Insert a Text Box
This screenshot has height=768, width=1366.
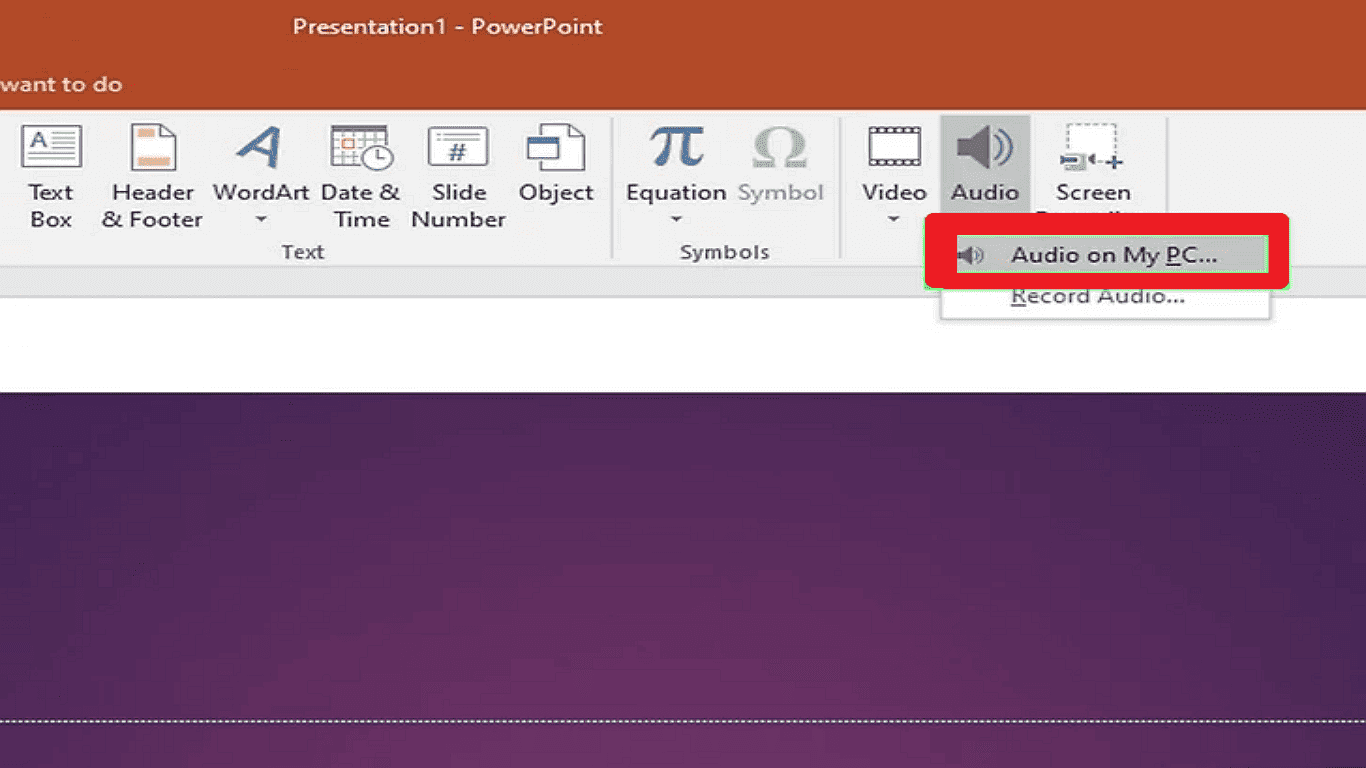[50, 176]
